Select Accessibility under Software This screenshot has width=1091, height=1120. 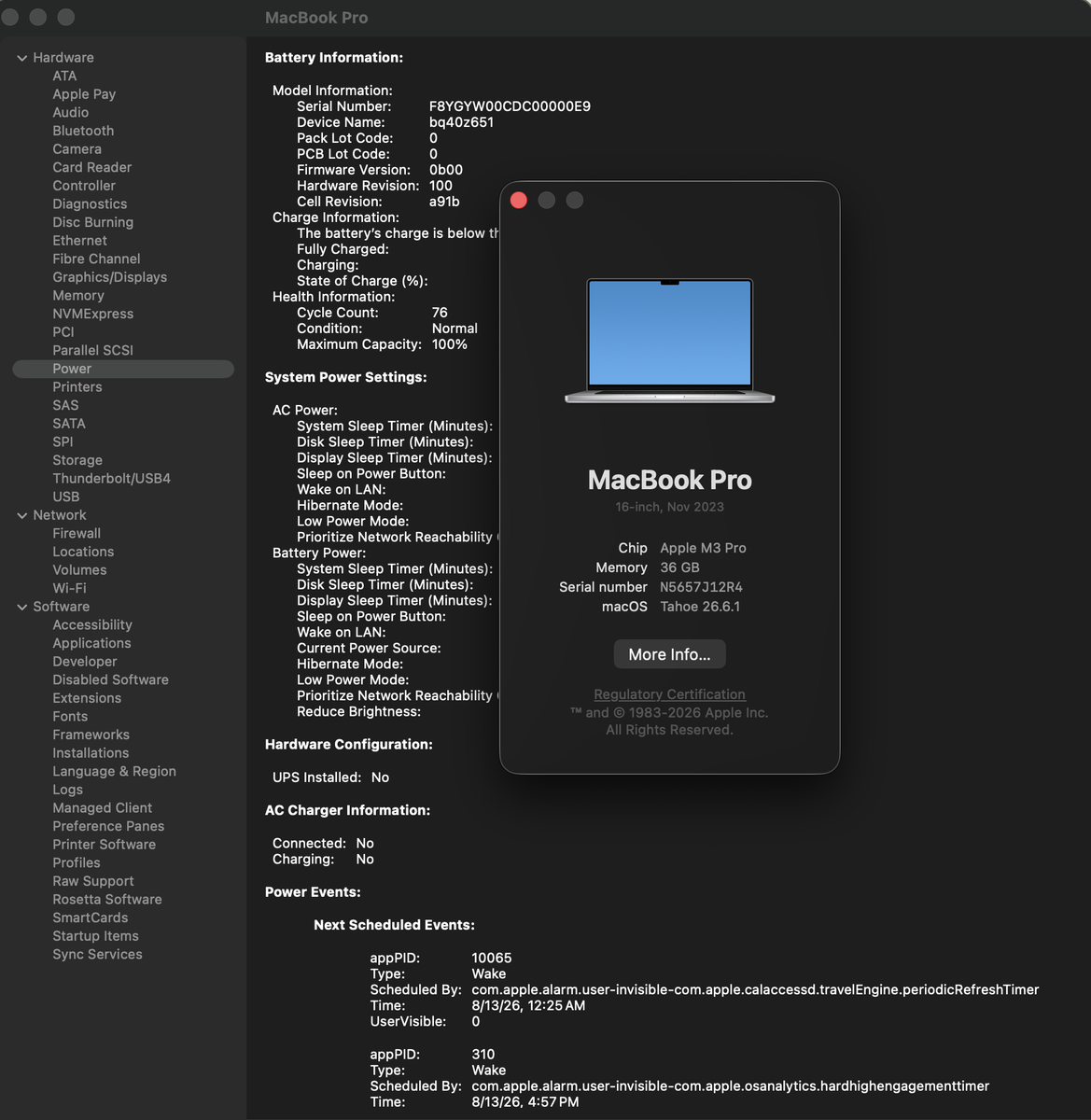[92, 624]
